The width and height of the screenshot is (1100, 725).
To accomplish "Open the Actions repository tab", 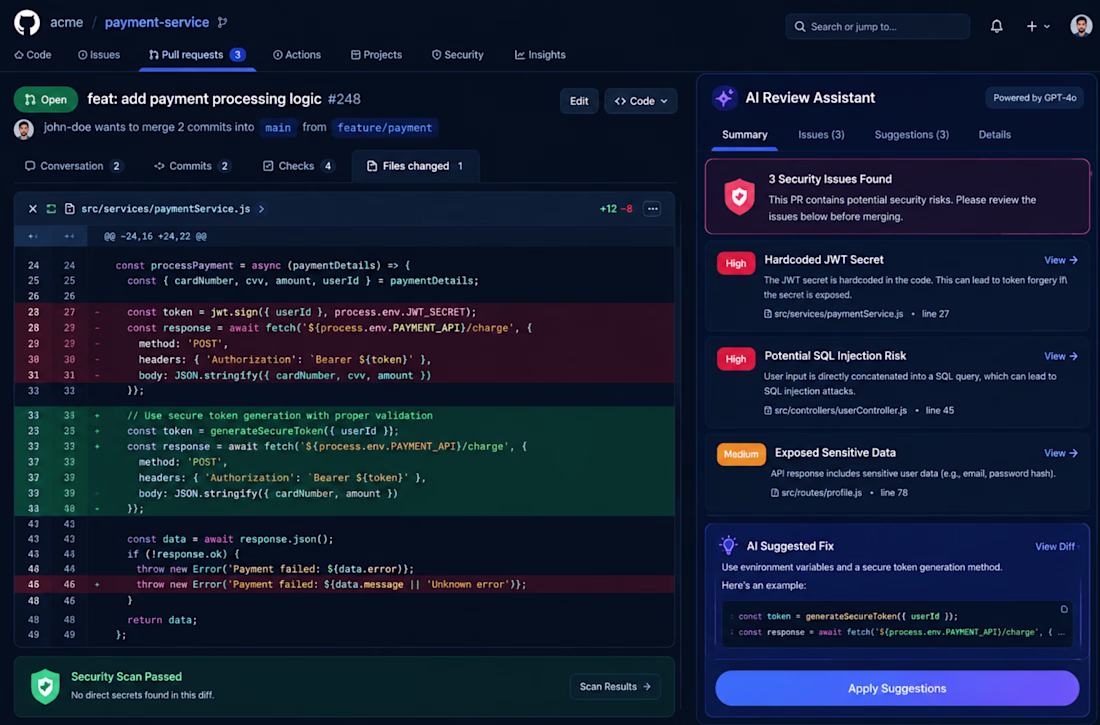I will [x=297, y=55].
